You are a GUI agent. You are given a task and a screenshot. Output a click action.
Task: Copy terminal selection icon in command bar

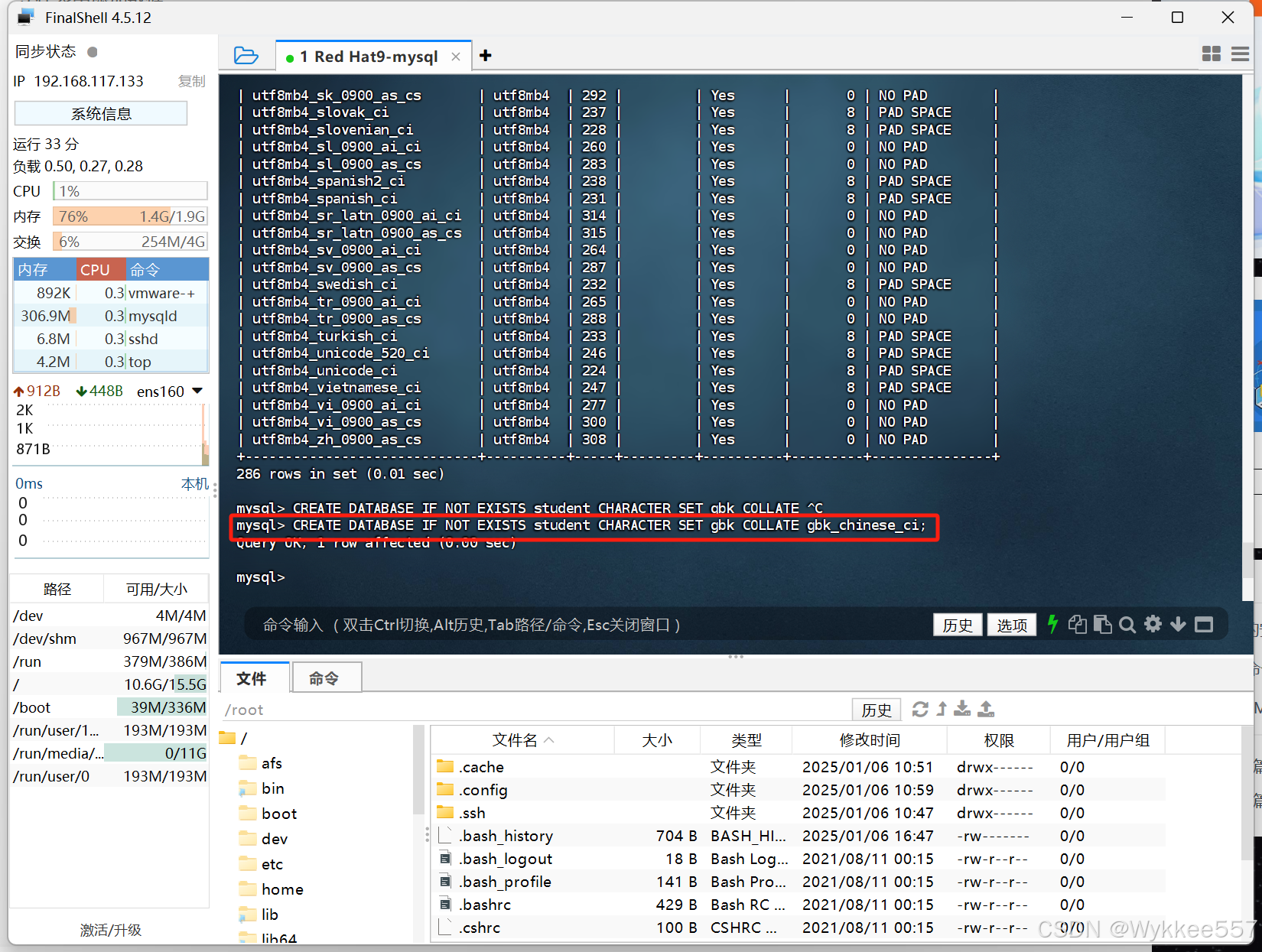click(x=1078, y=625)
